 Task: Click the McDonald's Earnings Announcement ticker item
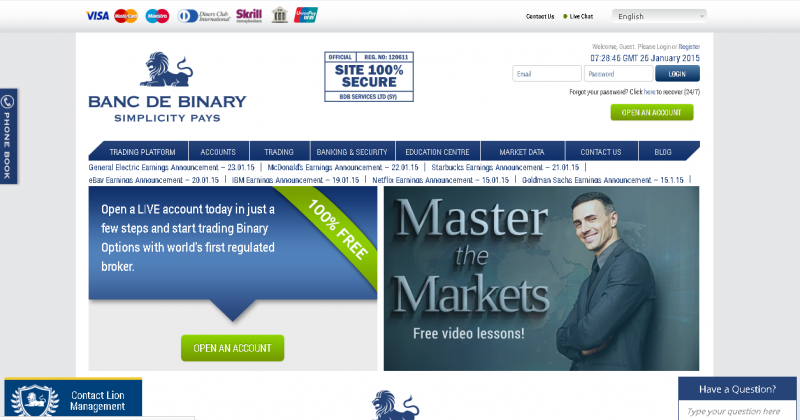(x=343, y=167)
